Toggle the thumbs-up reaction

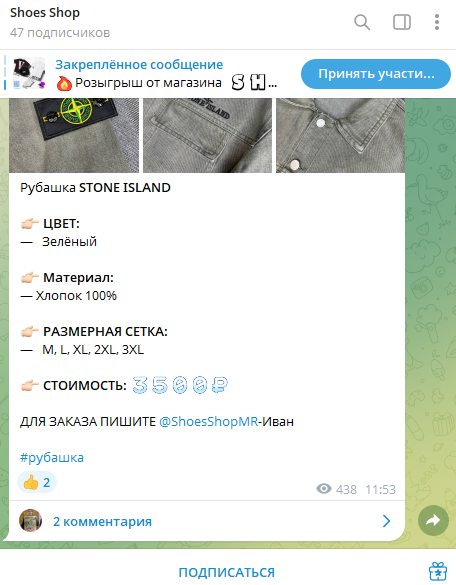click(37, 482)
